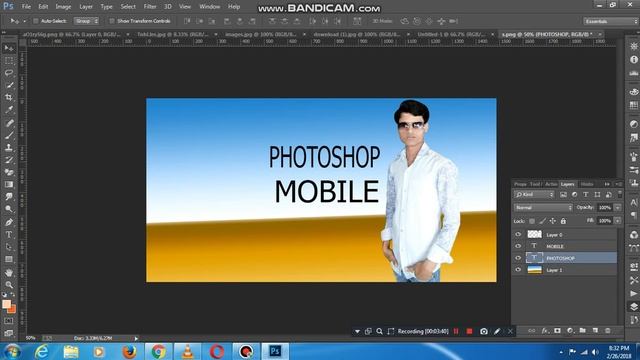640x360 pixels.
Task: Select the Eyedropper tool
Action: 9,109
